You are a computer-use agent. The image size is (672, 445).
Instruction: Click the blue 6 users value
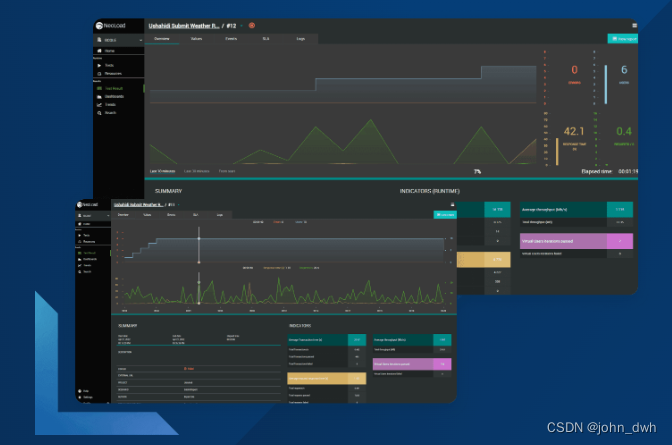point(624,70)
